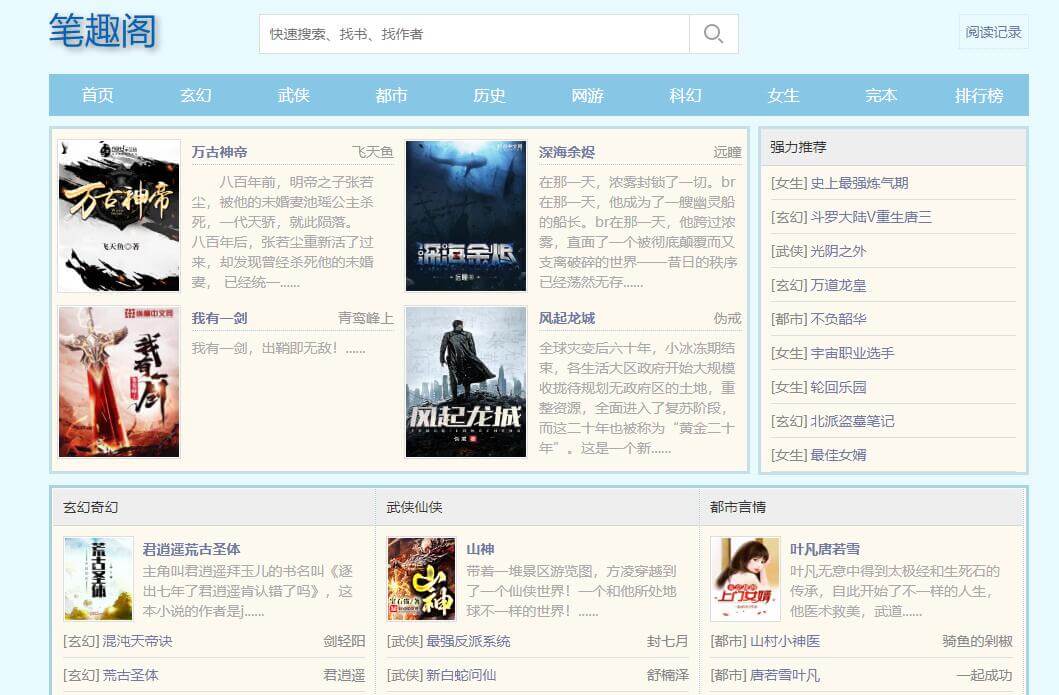Viewport: 1059px width, 695px height.
Task: Open the 阅读记录 reading history button
Action: (993, 32)
